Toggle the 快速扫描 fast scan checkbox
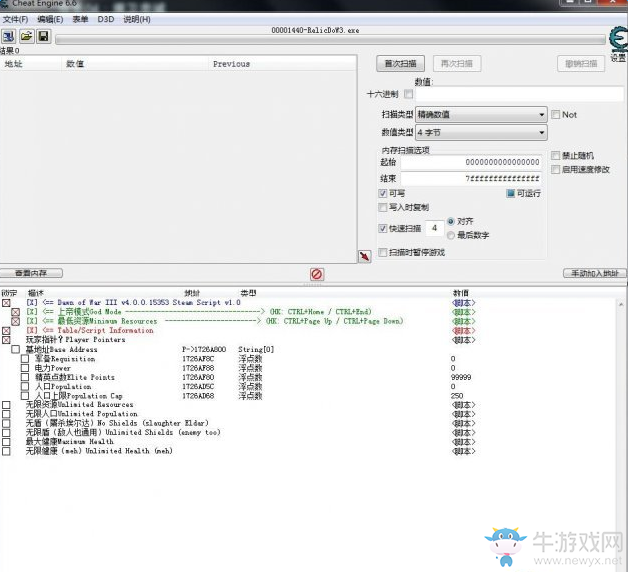 point(382,228)
